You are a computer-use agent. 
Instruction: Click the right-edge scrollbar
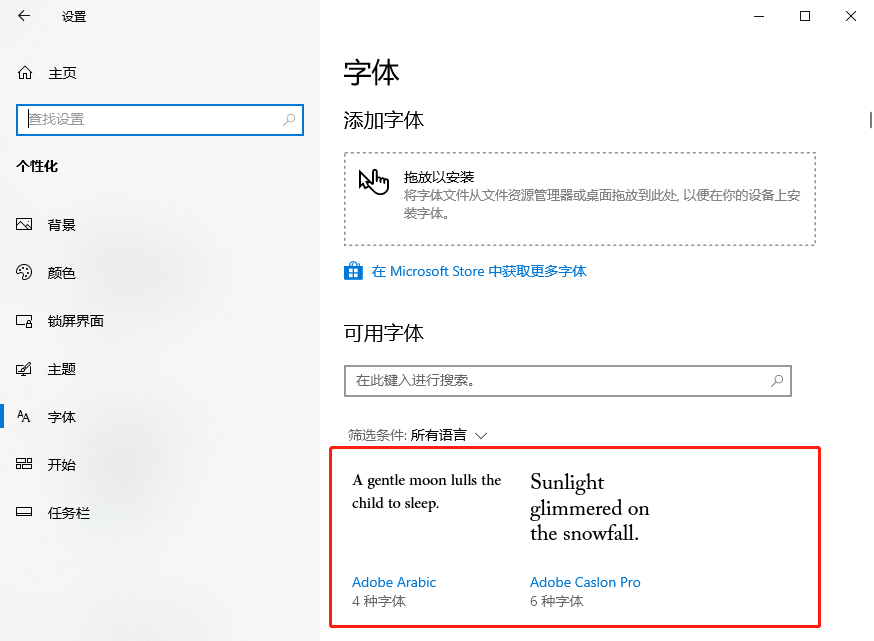(x=869, y=123)
